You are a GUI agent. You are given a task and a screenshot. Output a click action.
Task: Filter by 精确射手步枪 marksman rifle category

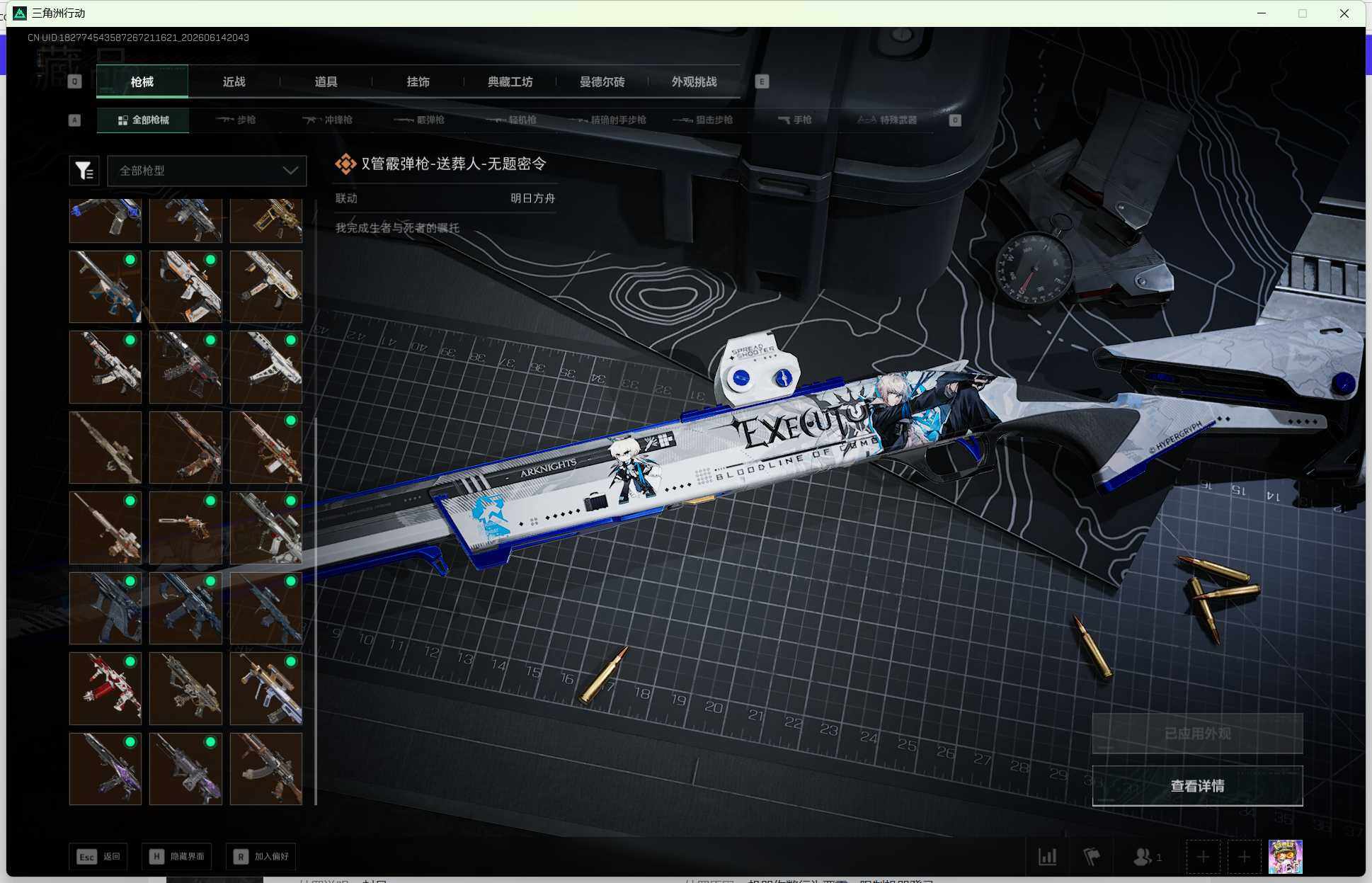[x=607, y=120]
